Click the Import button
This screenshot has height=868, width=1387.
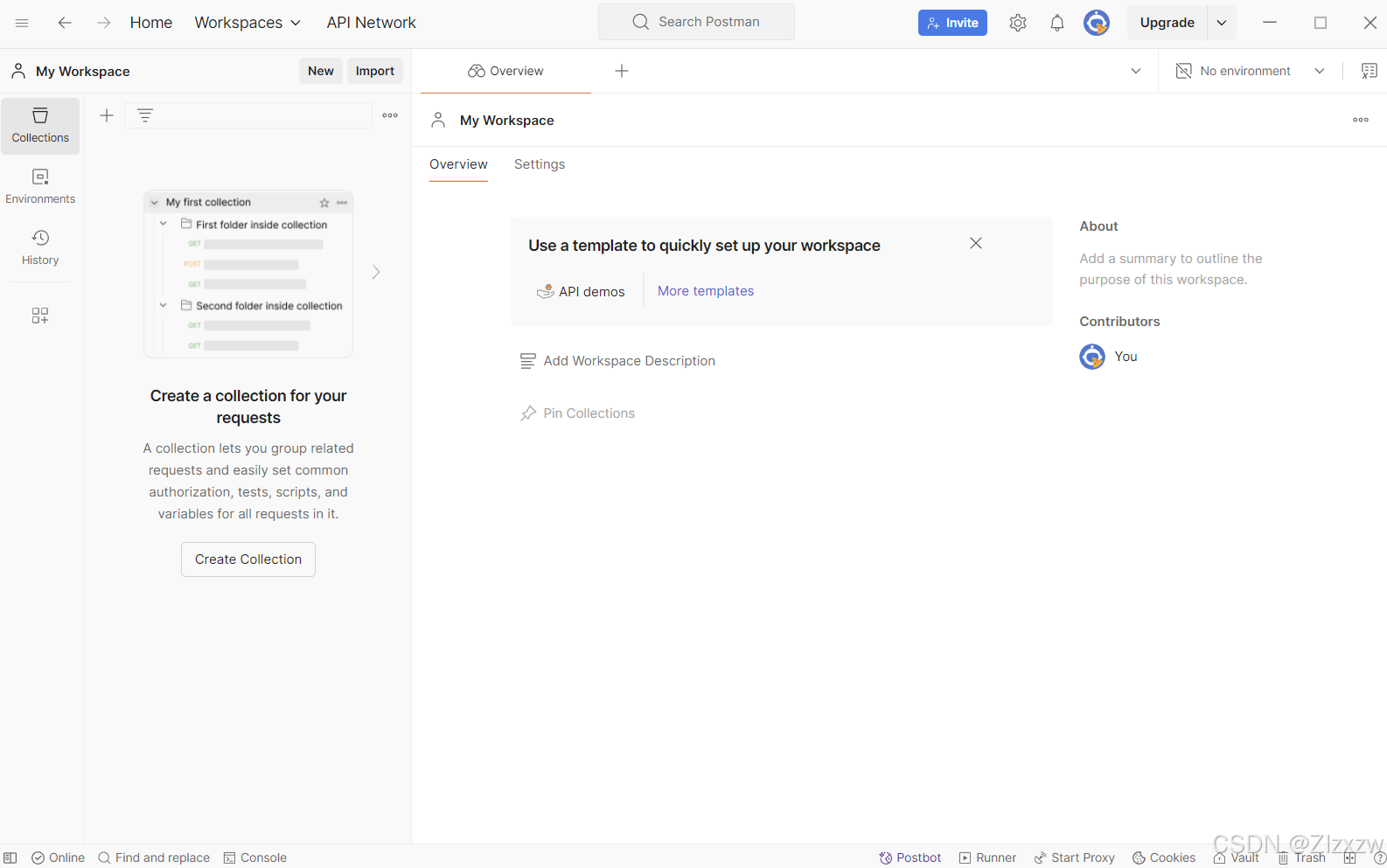click(x=375, y=71)
